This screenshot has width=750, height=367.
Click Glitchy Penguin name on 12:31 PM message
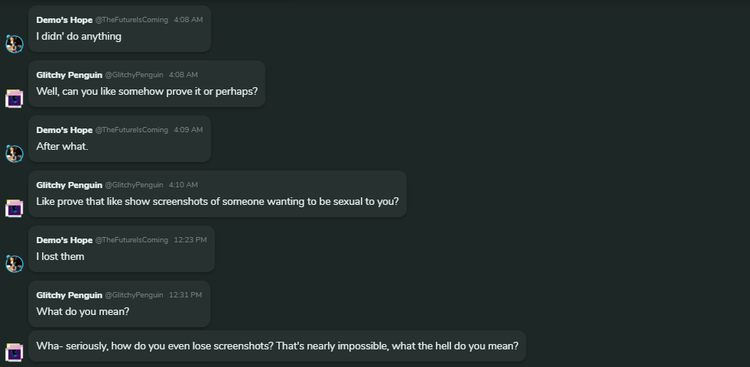coord(69,295)
